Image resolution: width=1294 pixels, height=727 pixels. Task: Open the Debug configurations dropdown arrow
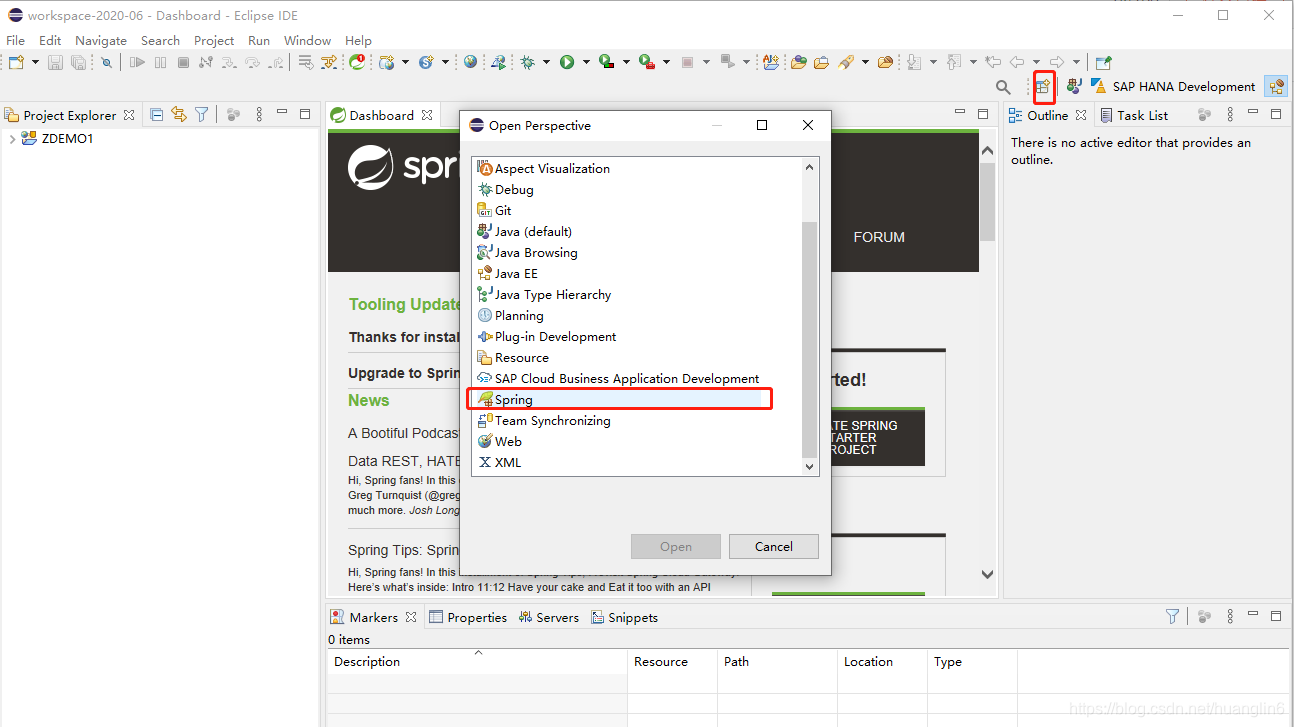coord(546,62)
